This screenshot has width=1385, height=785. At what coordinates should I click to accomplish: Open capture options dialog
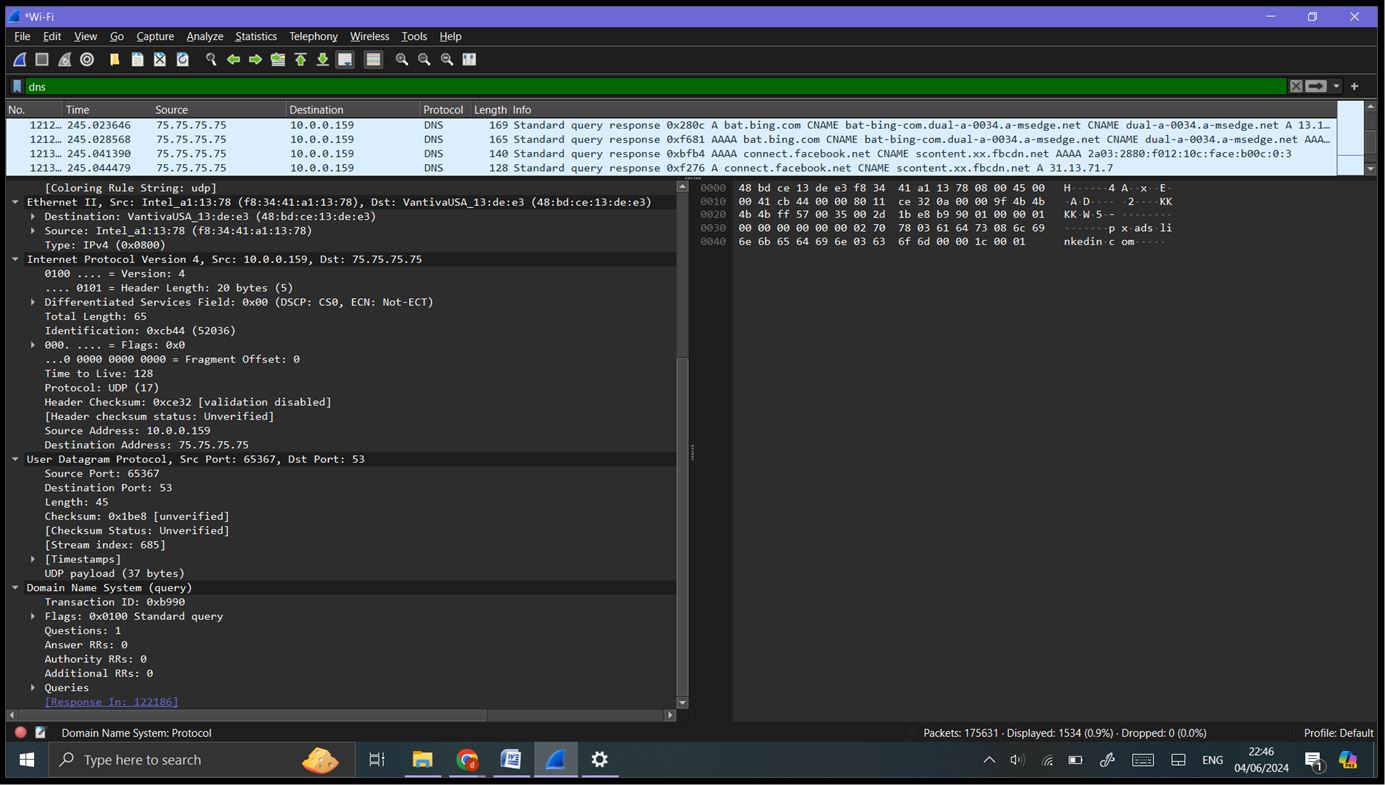[x=87, y=59]
